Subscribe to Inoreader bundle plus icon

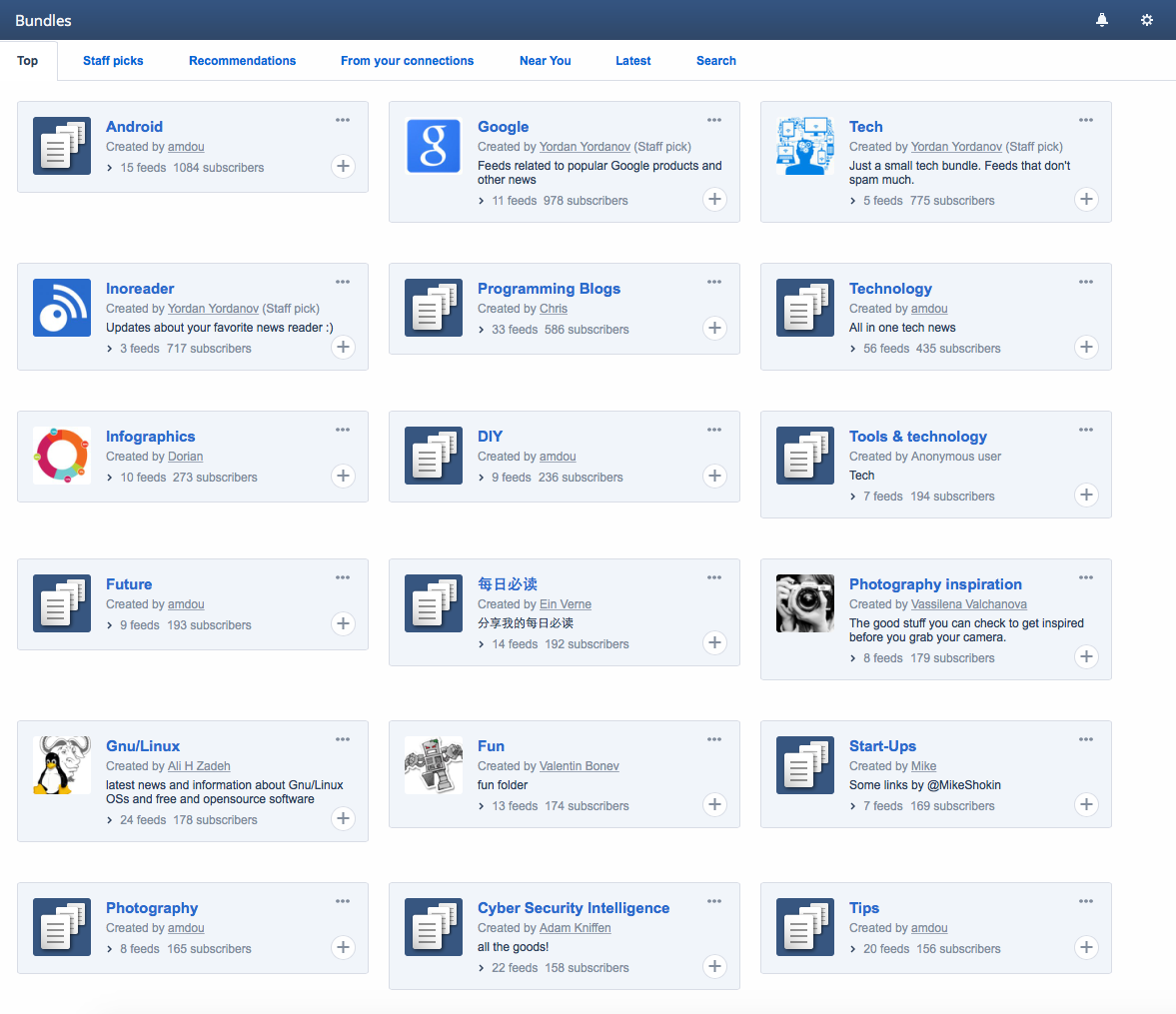(x=343, y=347)
